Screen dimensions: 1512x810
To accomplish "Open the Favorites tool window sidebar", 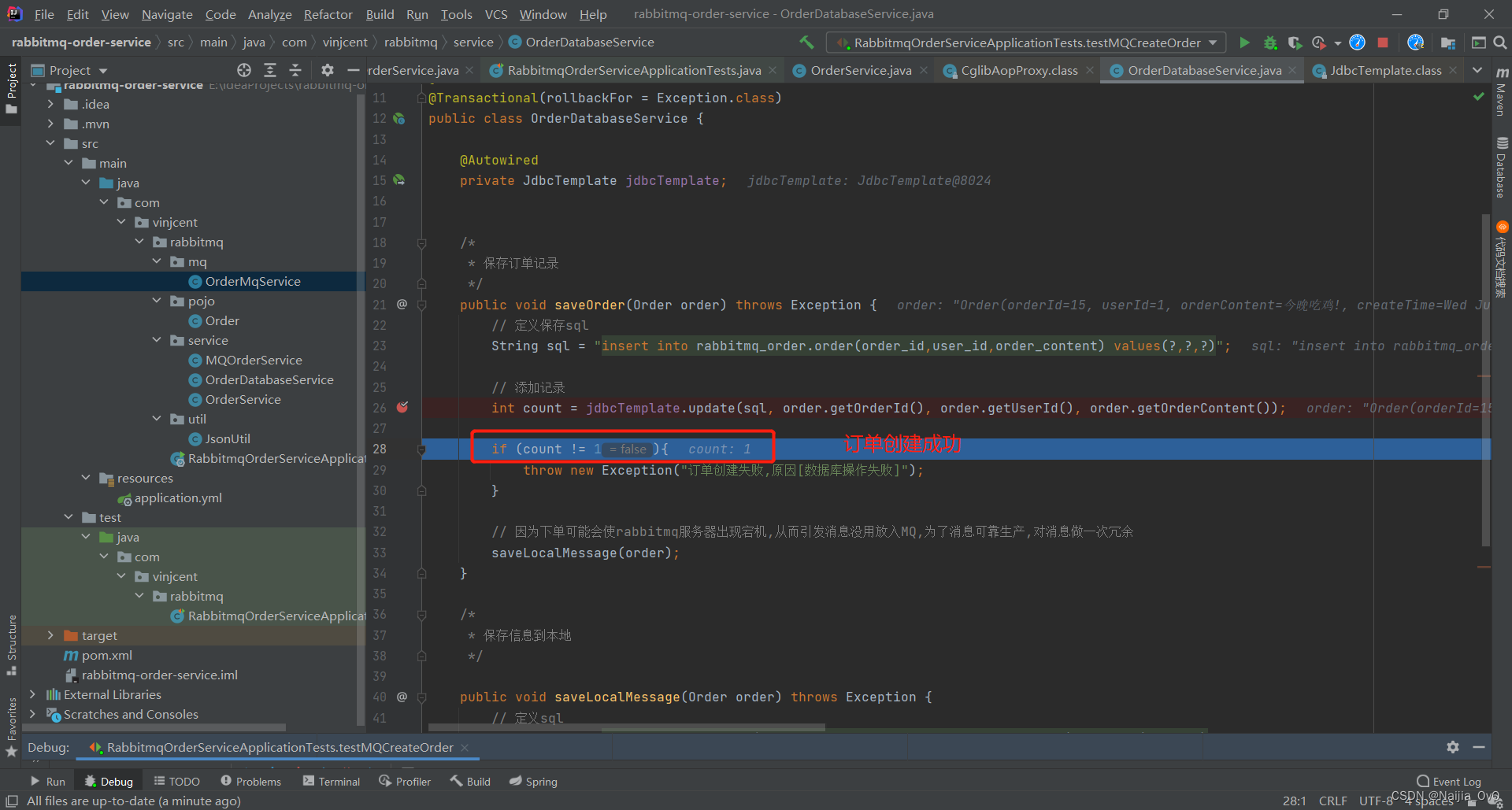I will point(11,727).
